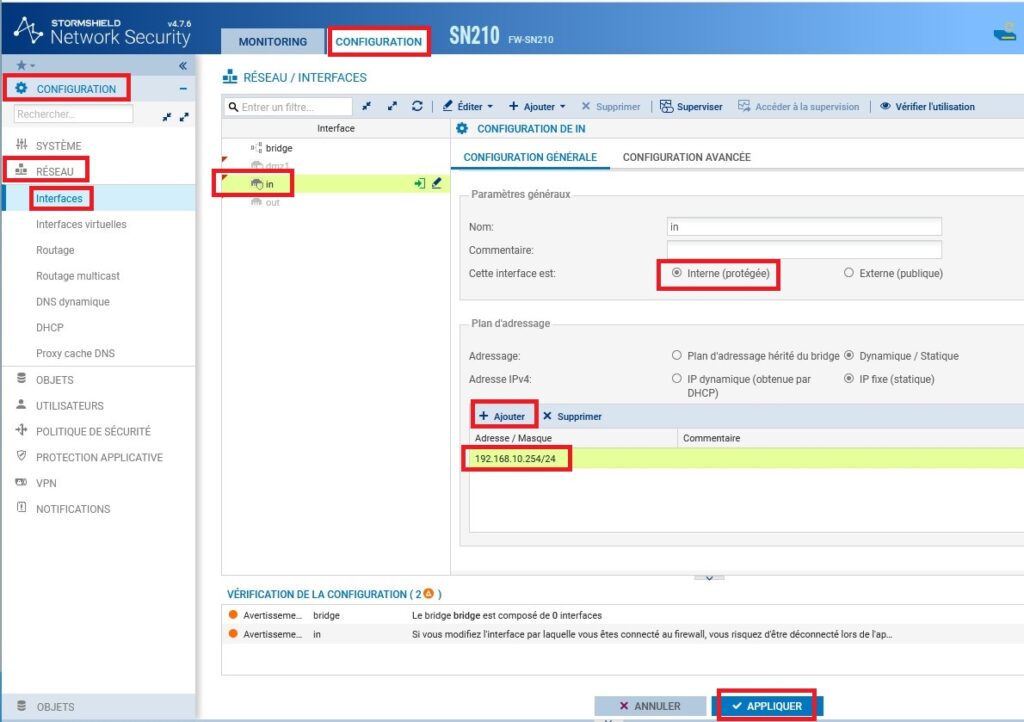The width and height of the screenshot is (1024, 722).
Task: Click the ANNULER button
Action: point(650,706)
